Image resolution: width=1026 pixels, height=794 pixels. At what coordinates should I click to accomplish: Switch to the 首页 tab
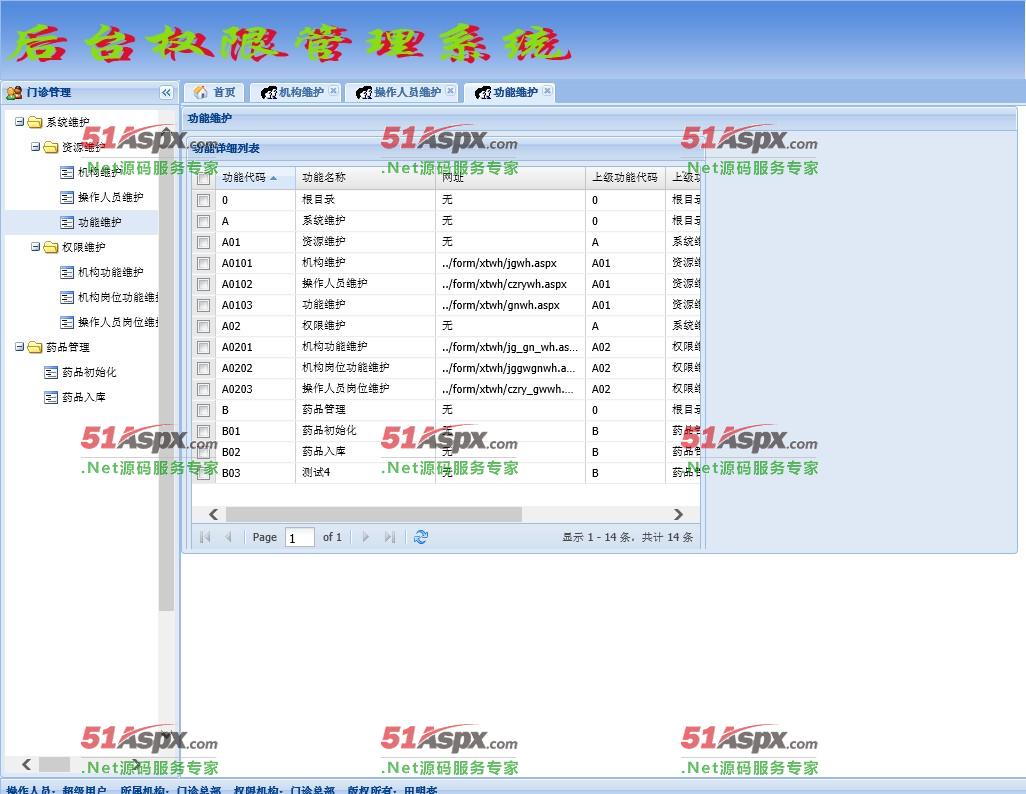point(214,92)
